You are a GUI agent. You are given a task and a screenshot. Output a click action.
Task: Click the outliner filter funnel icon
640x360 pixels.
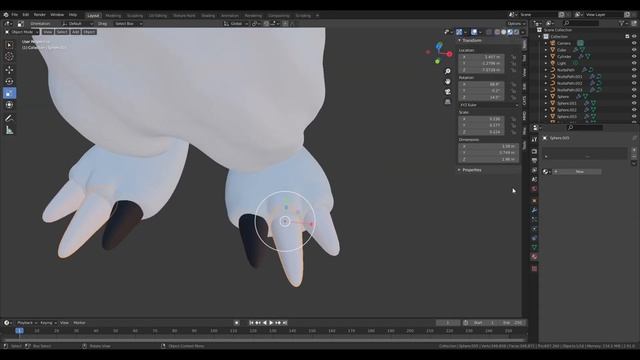[622, 23]
